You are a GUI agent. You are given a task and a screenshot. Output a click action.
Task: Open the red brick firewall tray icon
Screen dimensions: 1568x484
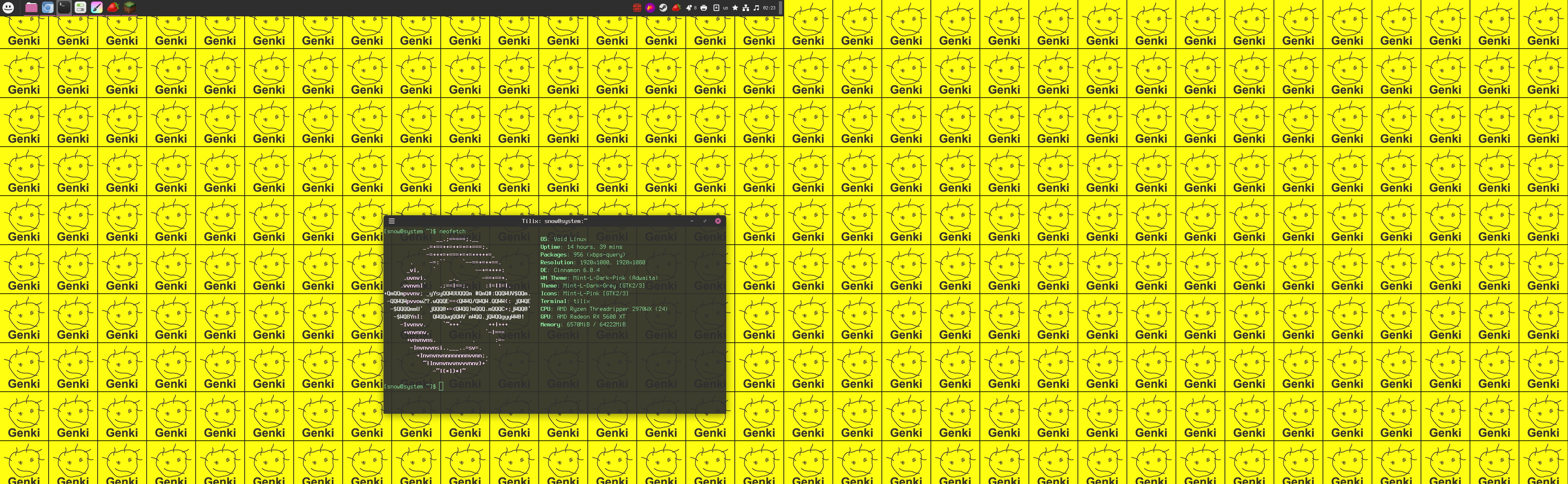tap(637, 8)
